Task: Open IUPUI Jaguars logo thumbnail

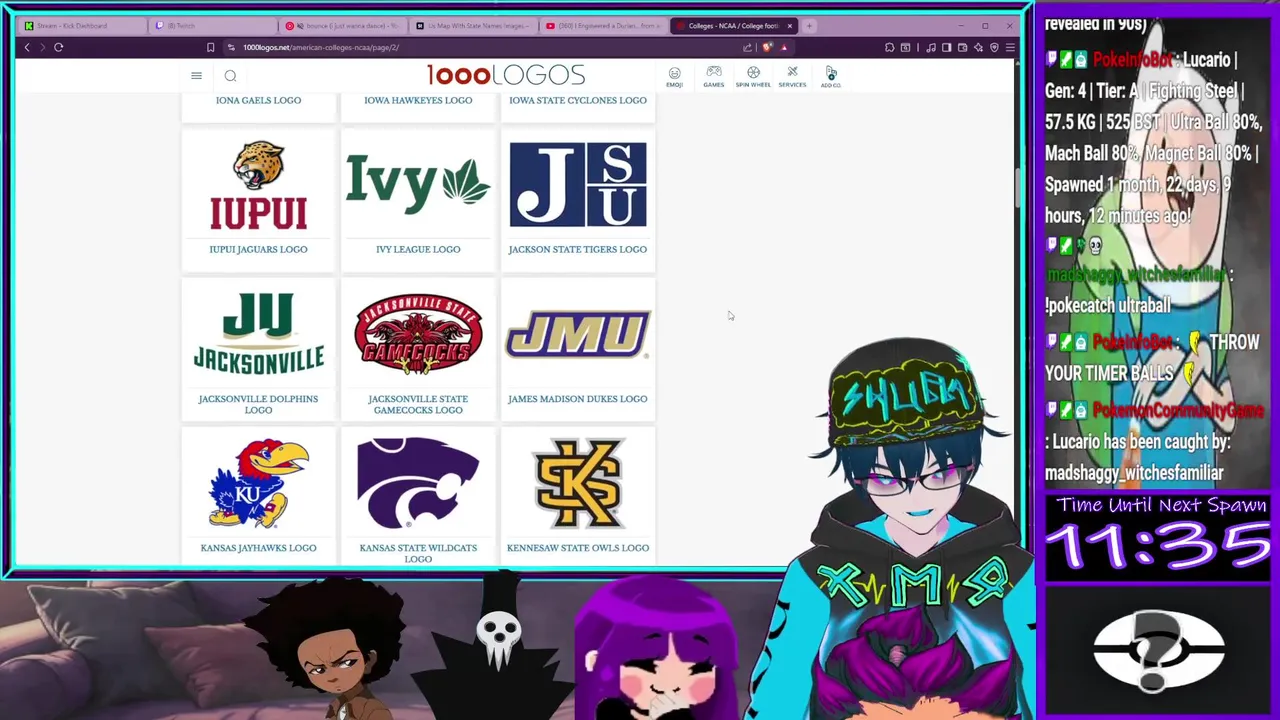Action: (x=258, y=186)
